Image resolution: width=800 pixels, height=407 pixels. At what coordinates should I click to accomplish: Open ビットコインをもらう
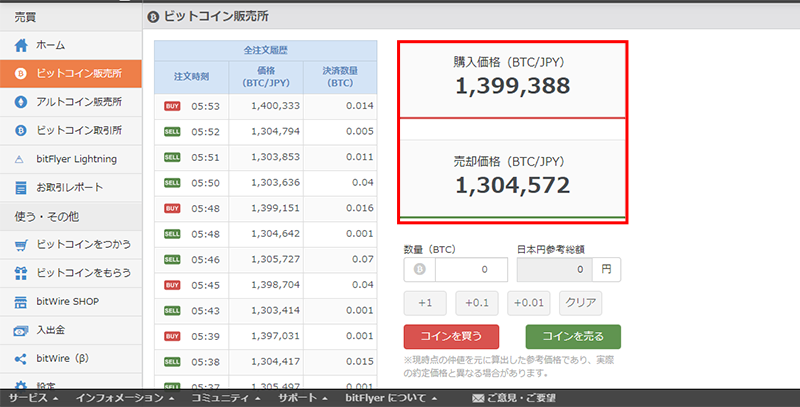pyautogui.click(x=71, y=273)
